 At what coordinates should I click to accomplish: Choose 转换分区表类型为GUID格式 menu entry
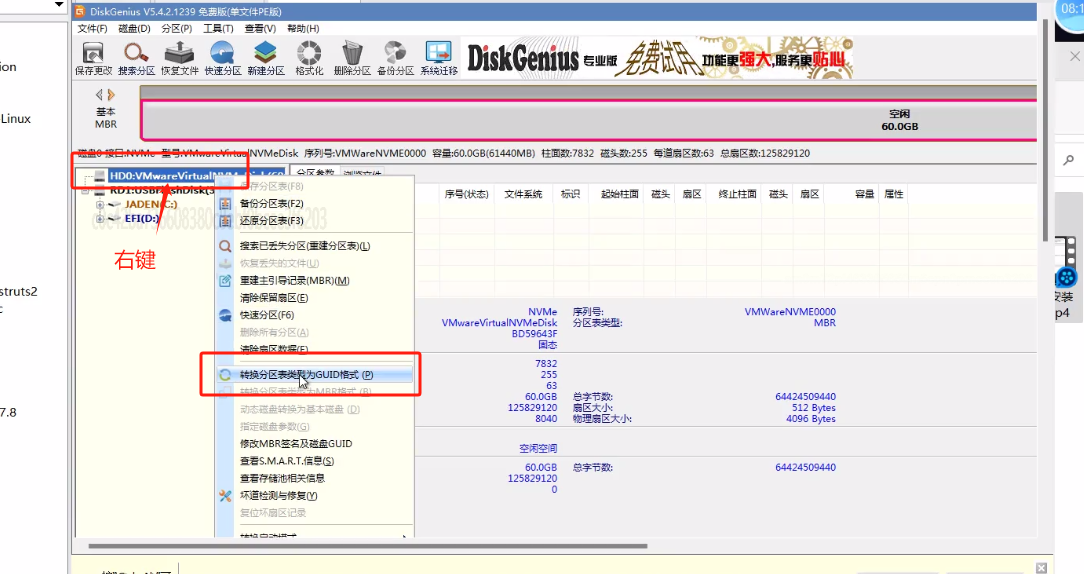pos(315,374)
